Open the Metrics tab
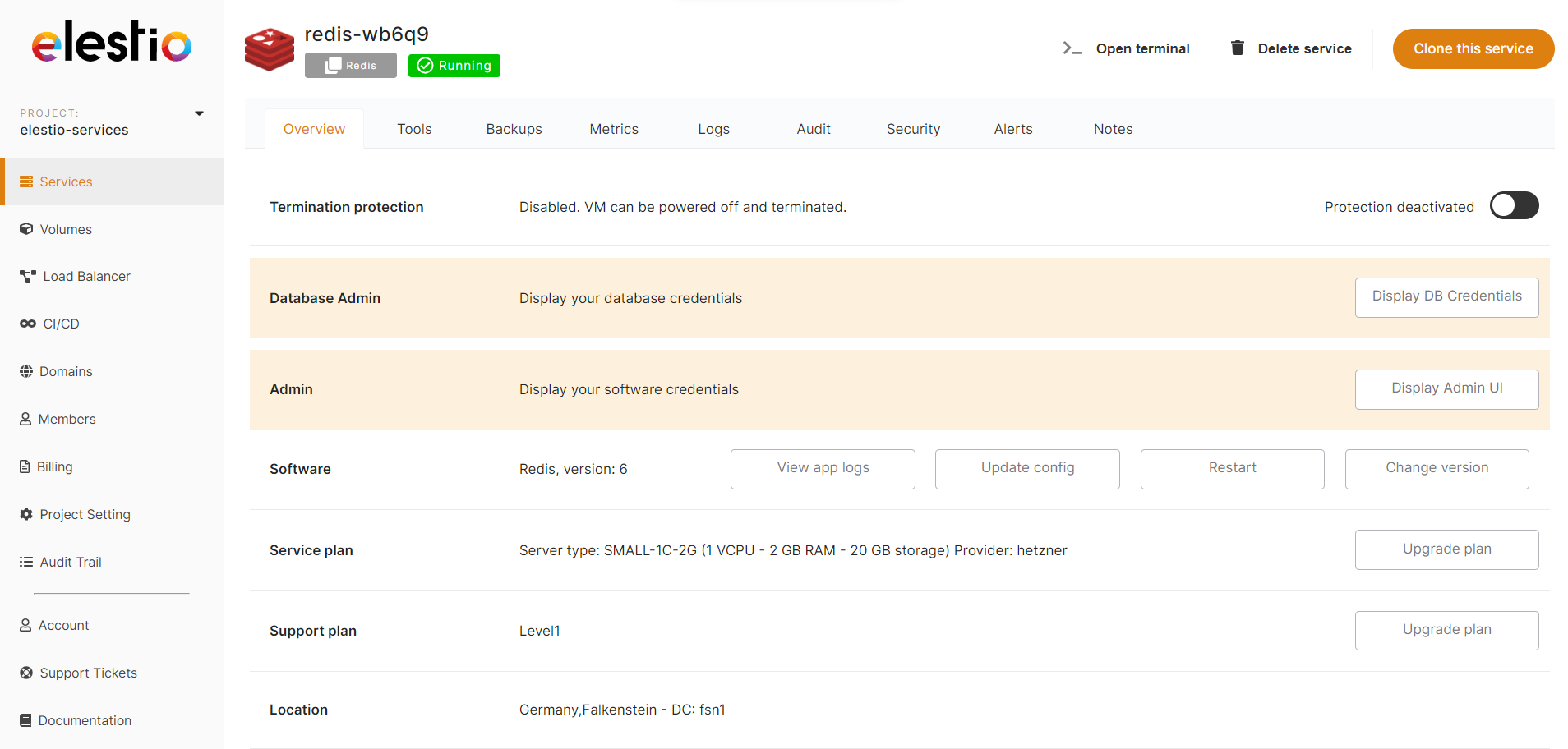1568x749 pixels. click(x=614, y=129)
